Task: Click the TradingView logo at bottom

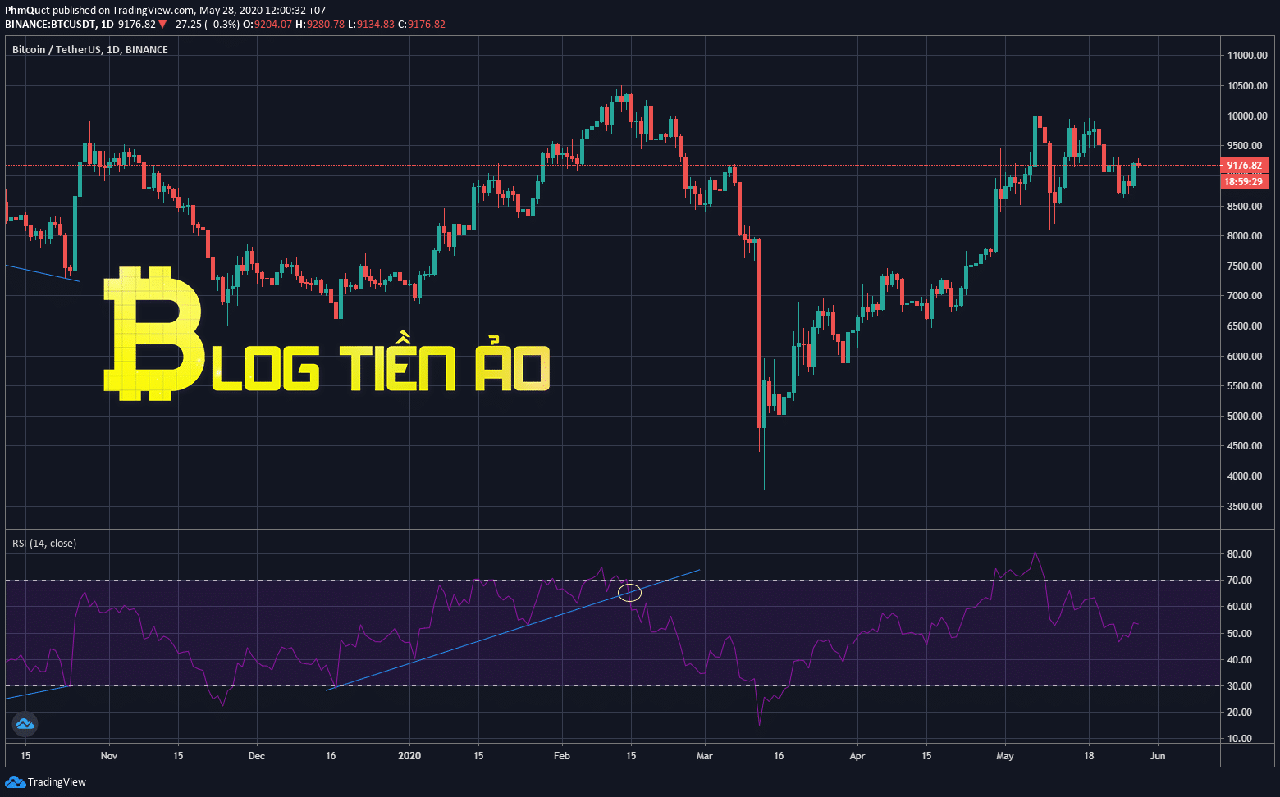Action: 46,782
